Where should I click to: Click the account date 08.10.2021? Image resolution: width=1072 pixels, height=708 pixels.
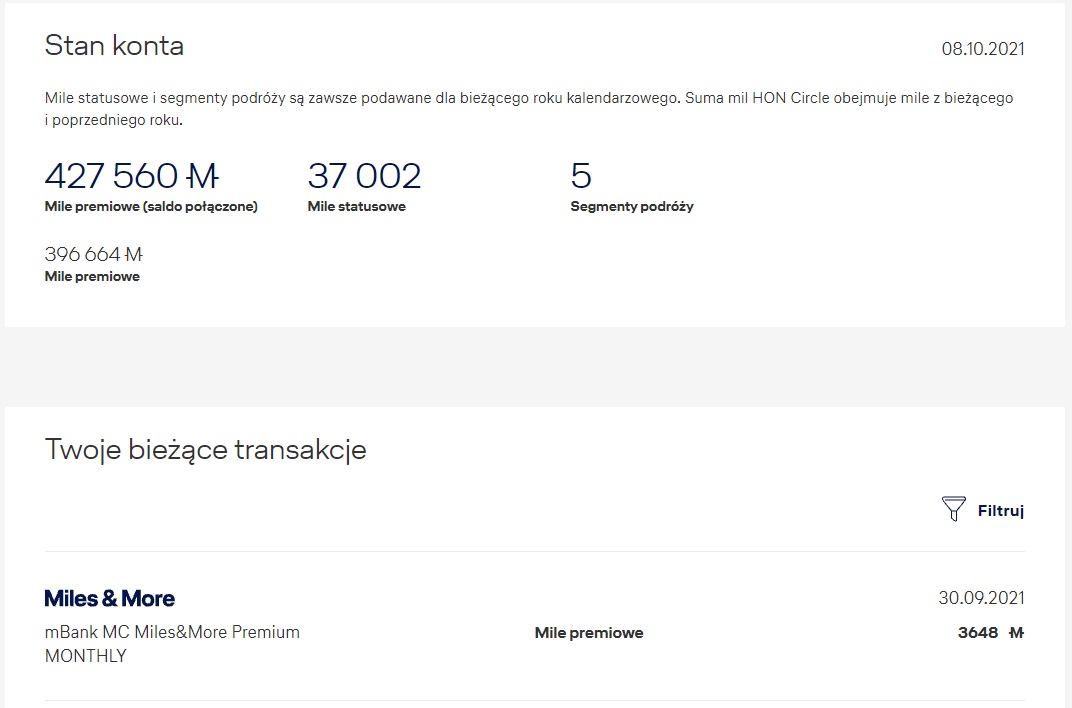click(x=983, y=49)
